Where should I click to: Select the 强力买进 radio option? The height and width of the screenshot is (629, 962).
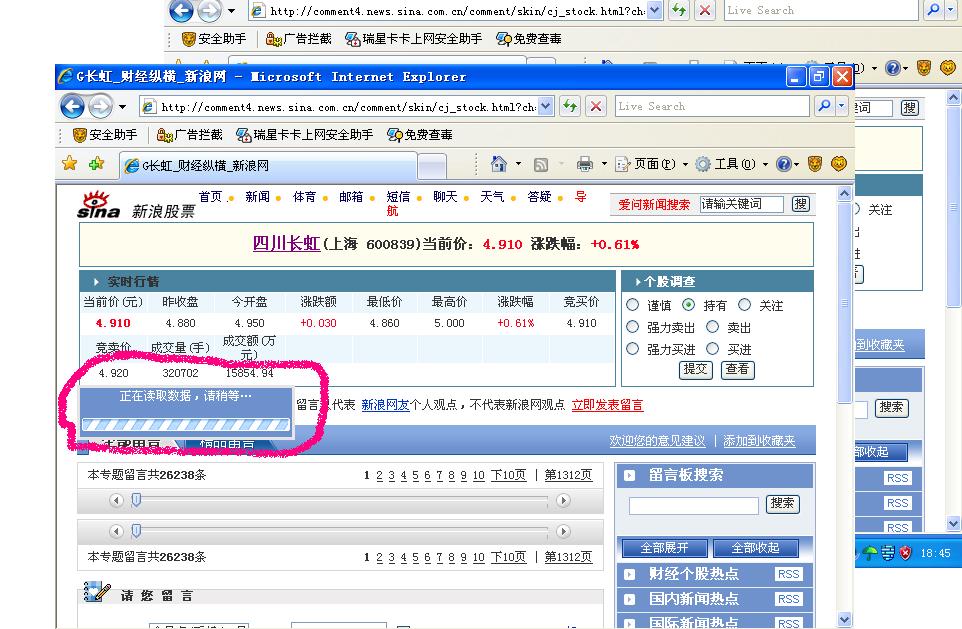(x=633, y=349)
